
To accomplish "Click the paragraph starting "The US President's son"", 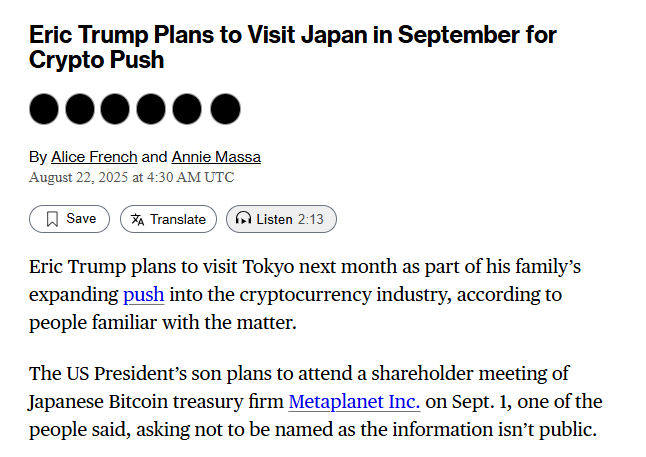I will coord(317,402).
